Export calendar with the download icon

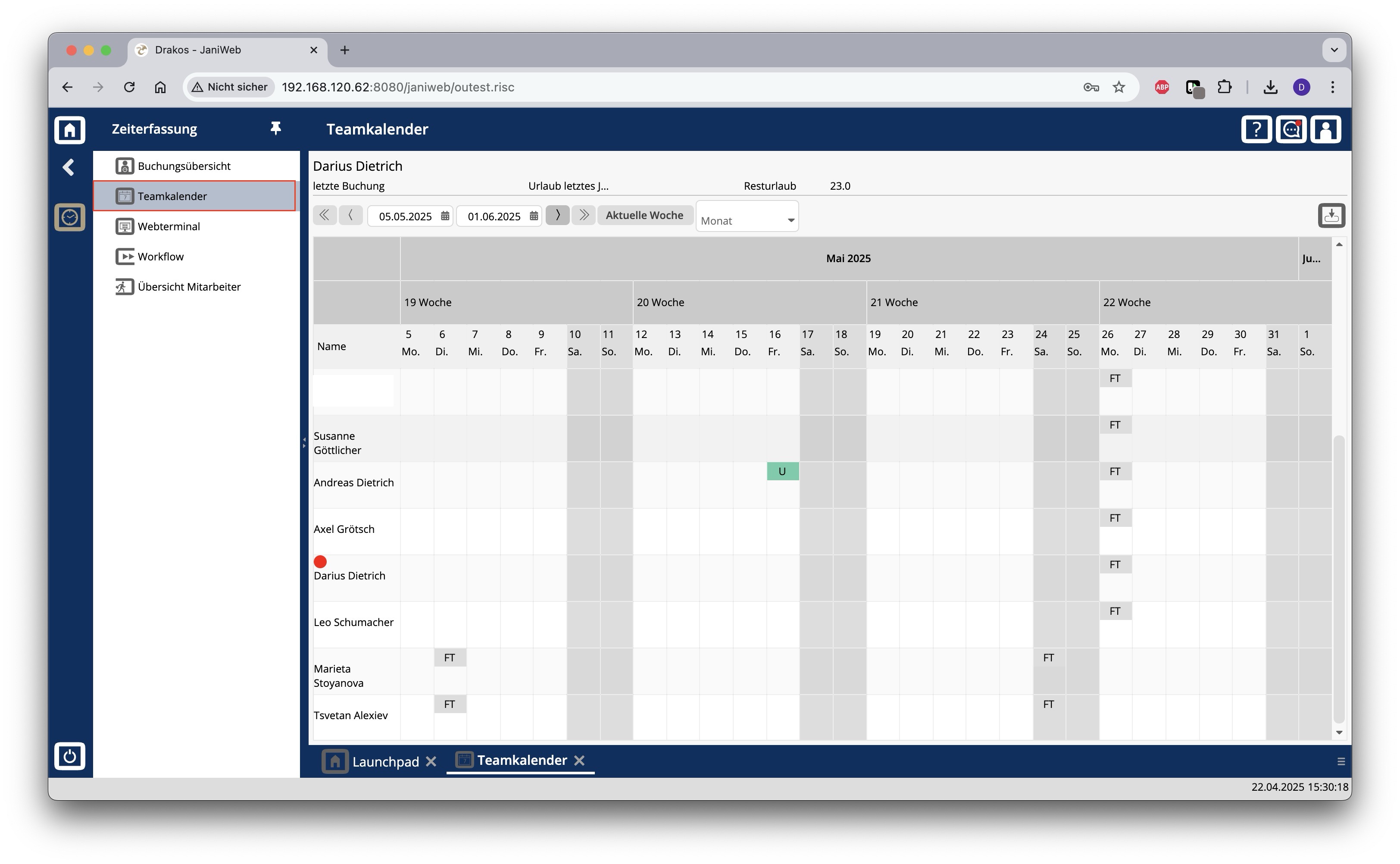[1331, 216]
